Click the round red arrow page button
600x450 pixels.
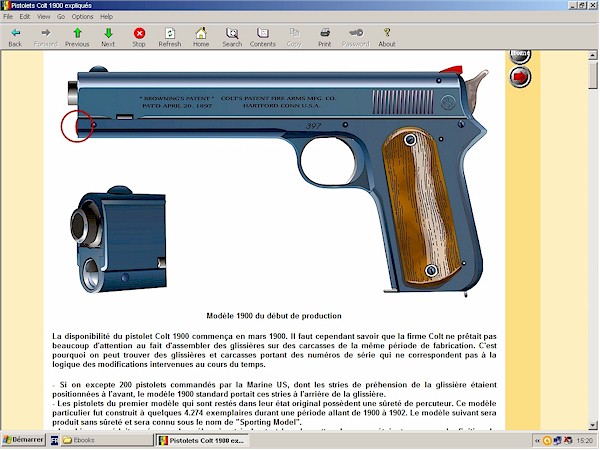[x=520, y=77]
